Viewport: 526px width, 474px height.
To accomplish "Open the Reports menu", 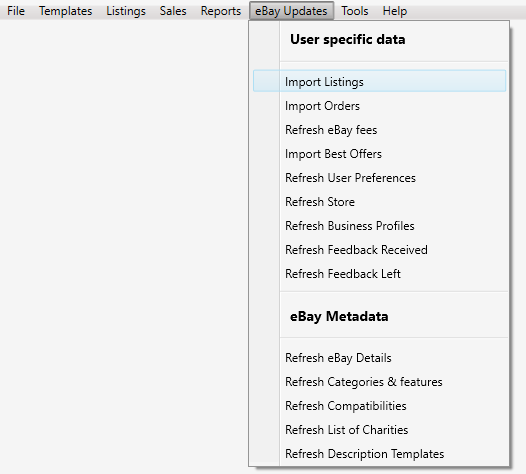I will tap(221, 11).
